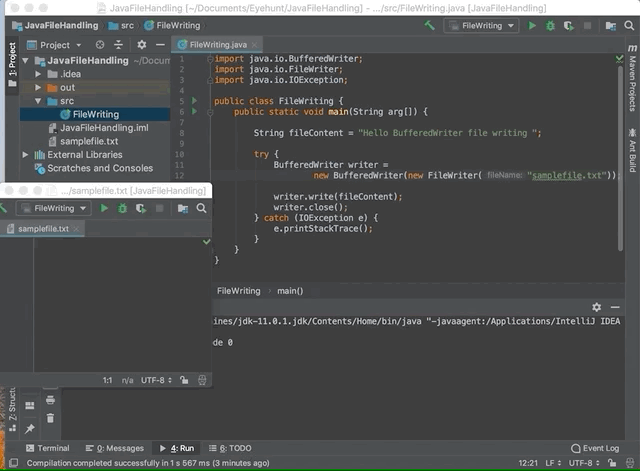Run with Coverage icon in main toolbar
The image size is (640, 471).
coord(569,26)
